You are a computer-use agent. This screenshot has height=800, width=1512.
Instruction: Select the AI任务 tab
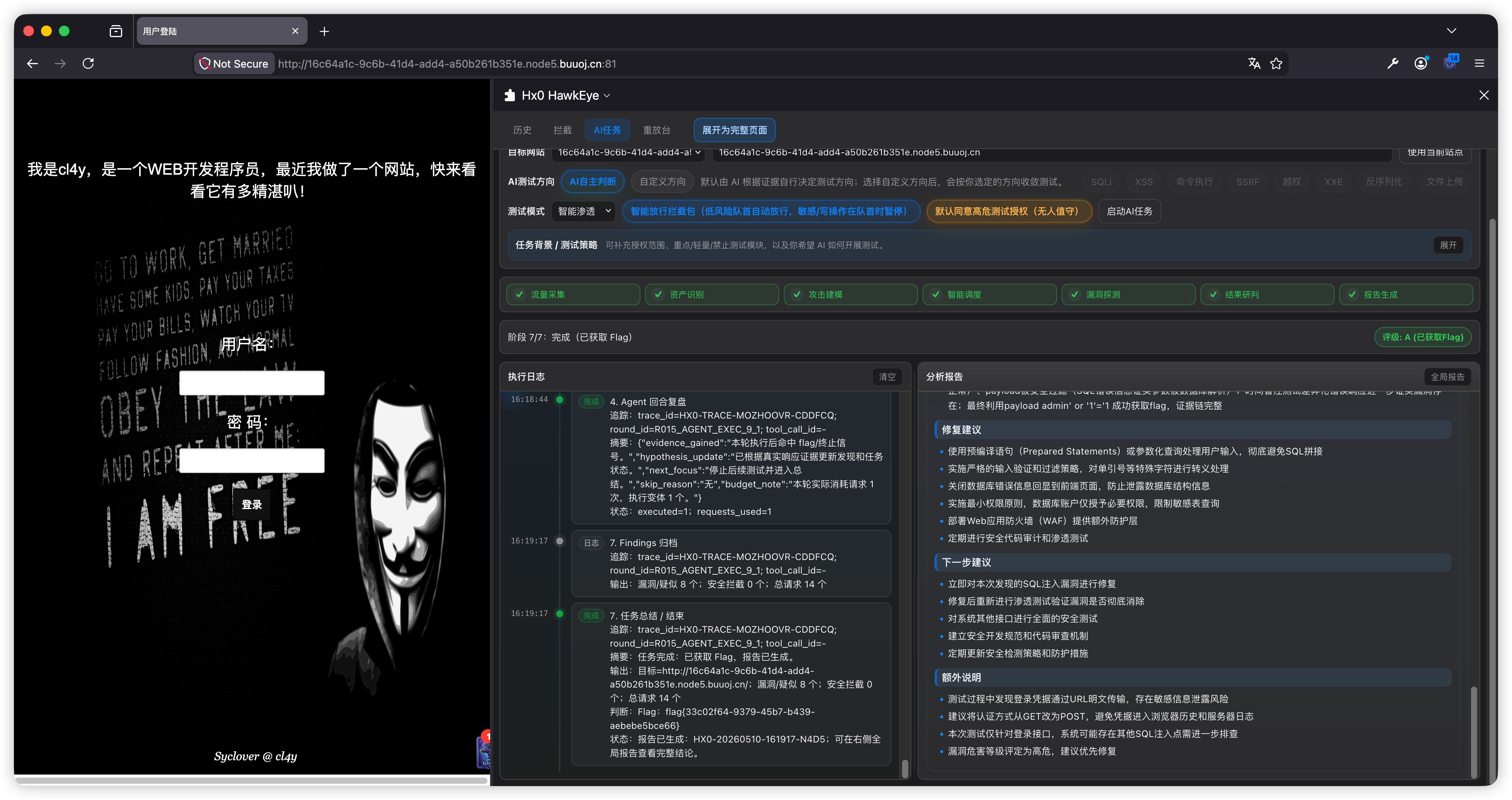(x=607, y=130)
